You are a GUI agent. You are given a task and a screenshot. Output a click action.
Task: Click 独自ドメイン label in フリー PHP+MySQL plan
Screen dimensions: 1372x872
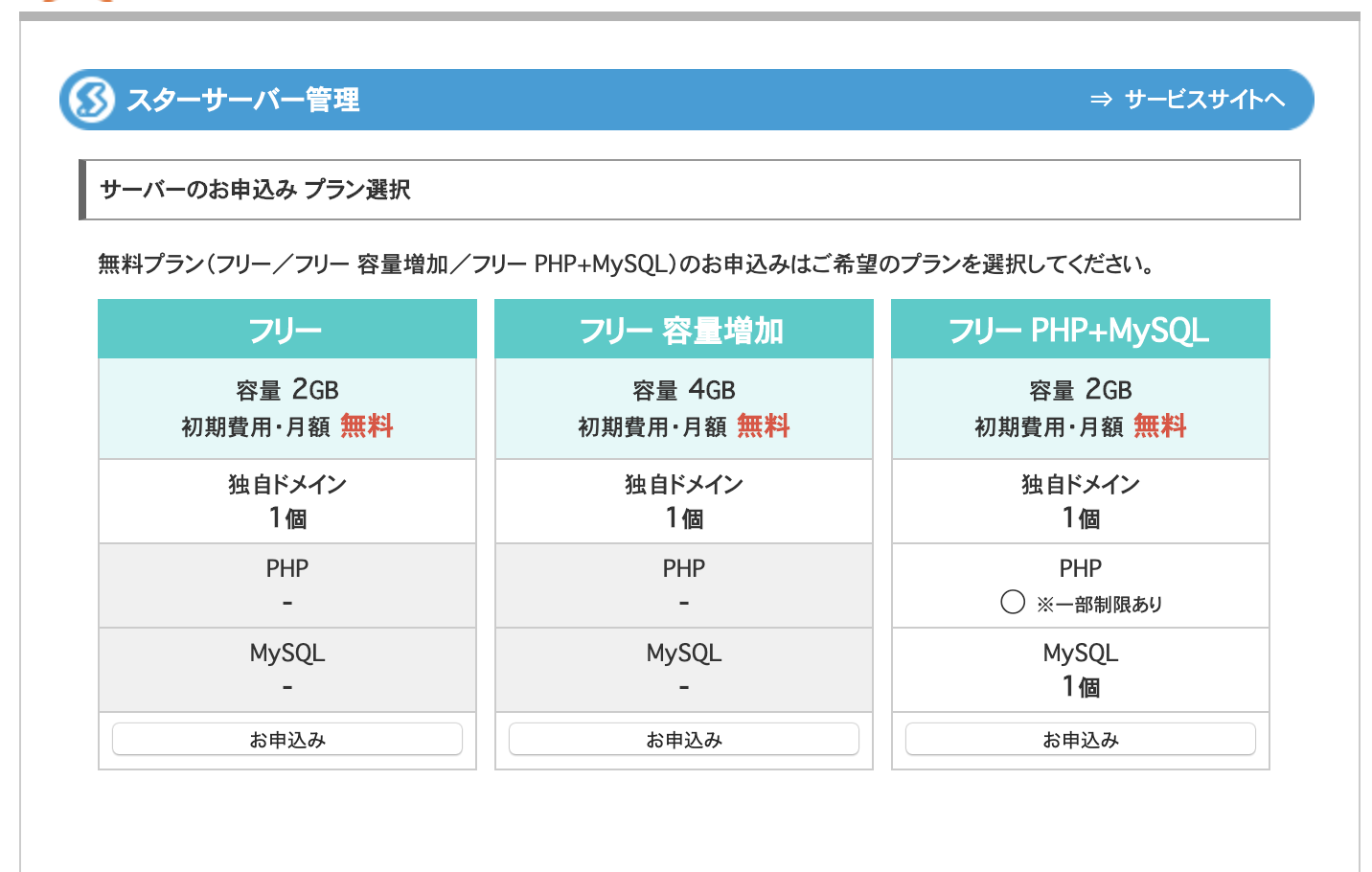(x=1081, y=485)
